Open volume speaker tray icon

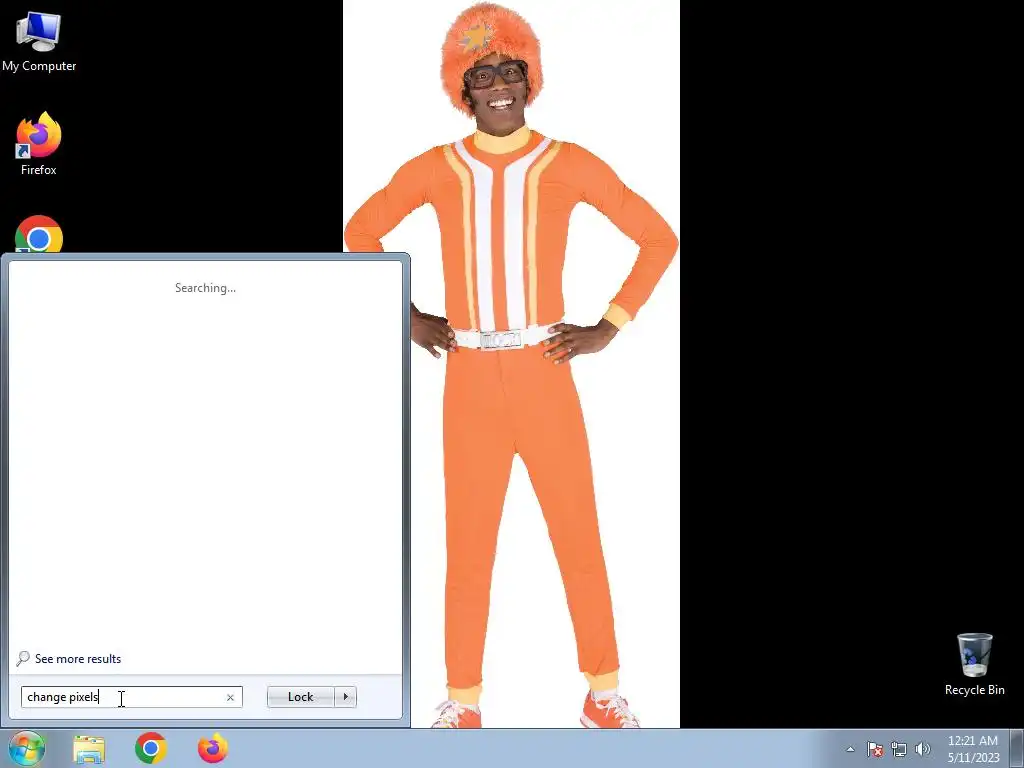tap(922, 749)
